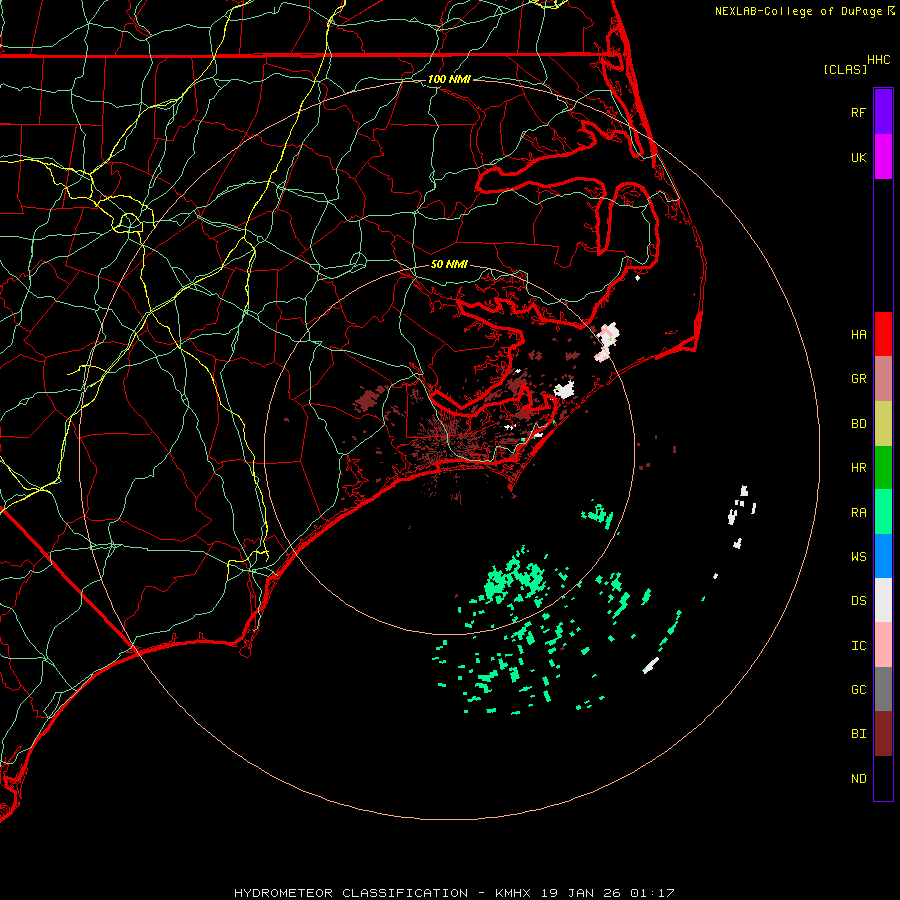Click the 'BD' legend label

(858, 424)
